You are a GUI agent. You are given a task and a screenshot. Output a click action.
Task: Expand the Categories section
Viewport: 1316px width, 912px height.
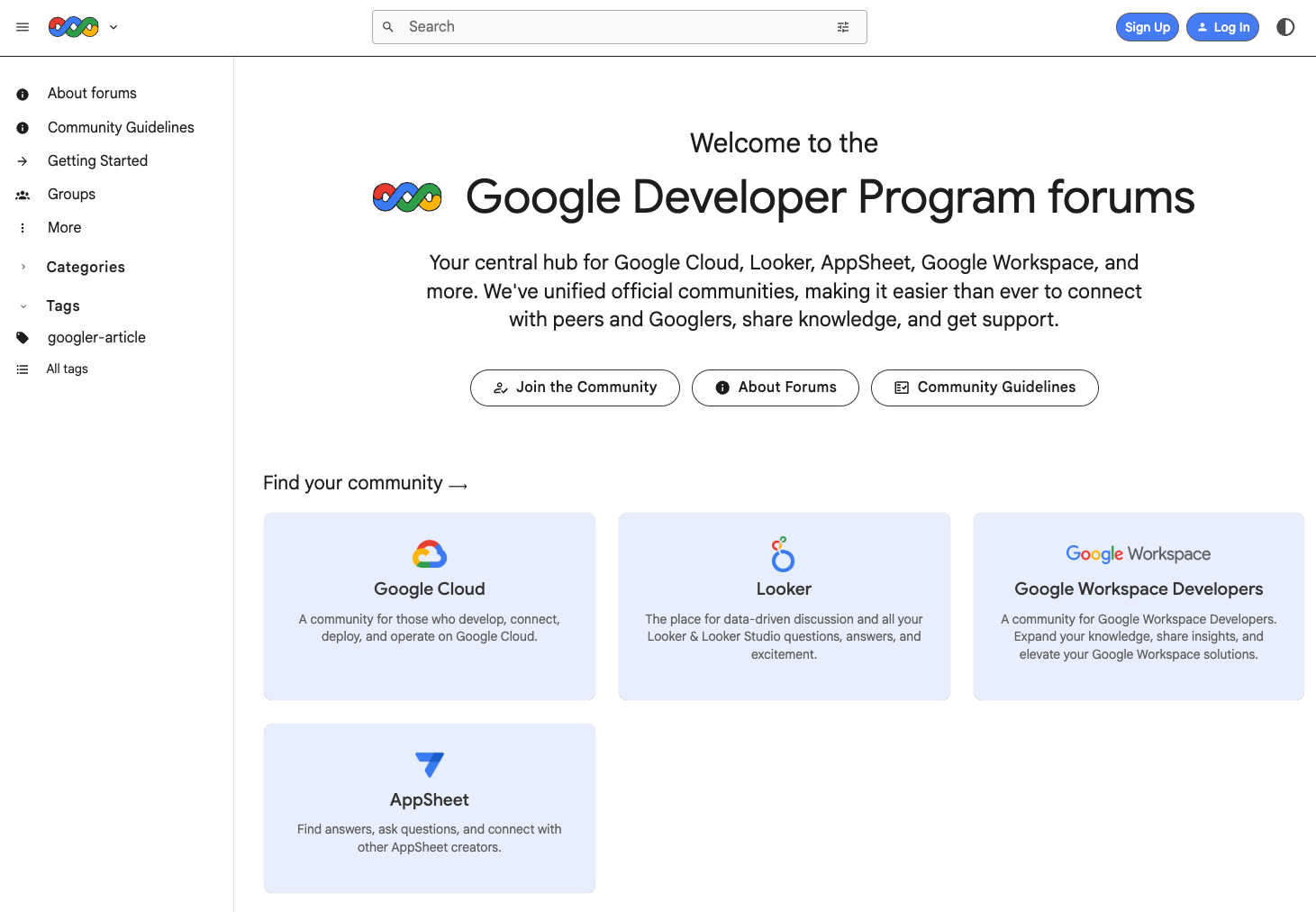click(23, 267)
